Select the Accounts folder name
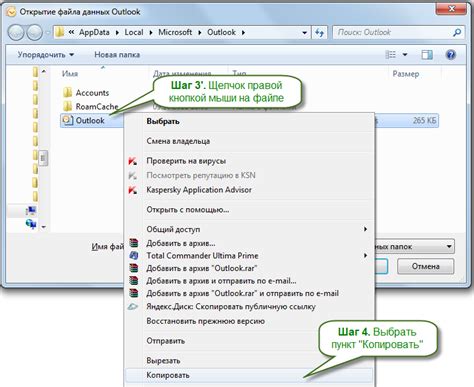Viewport: 474px width, 387px height. pyautogui.click(x=92, y=93)
